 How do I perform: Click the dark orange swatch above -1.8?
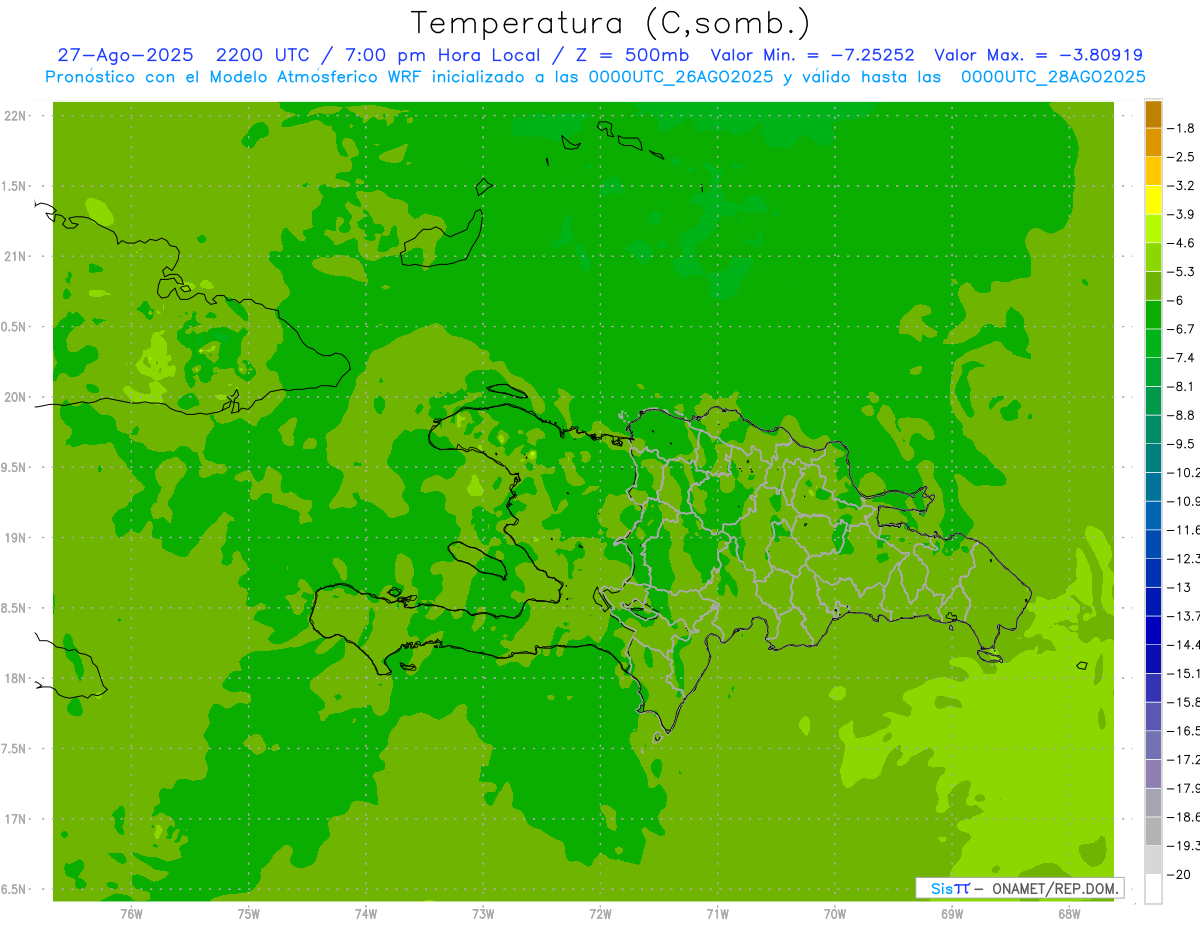[x=1153, y=114]
